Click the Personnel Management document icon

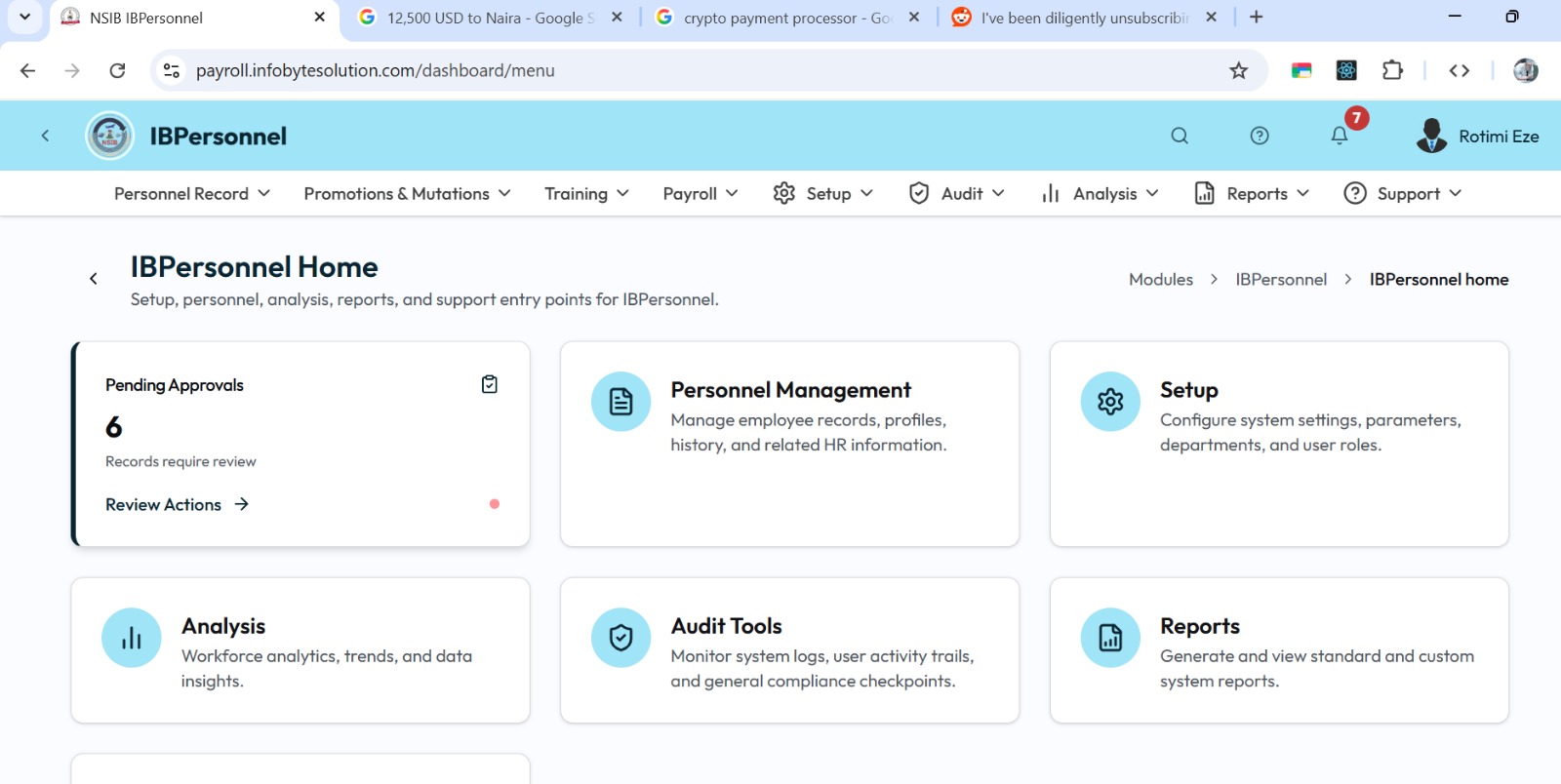[x=620, y=402]
